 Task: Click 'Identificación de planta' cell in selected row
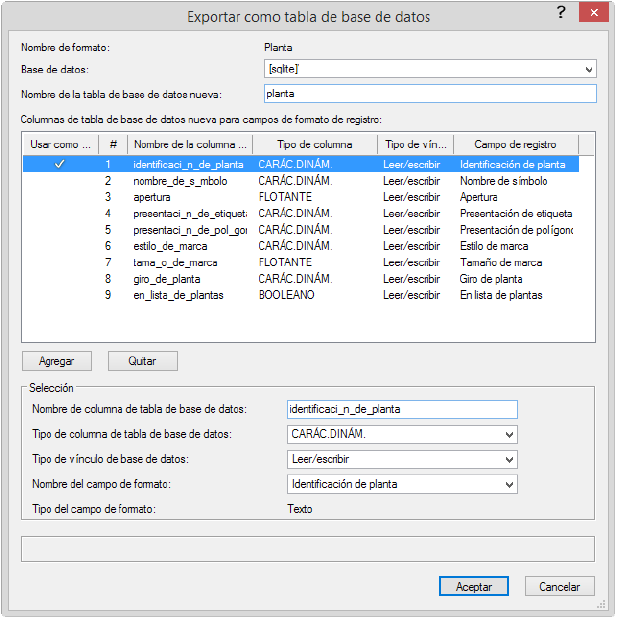click(x=513, y=164)
